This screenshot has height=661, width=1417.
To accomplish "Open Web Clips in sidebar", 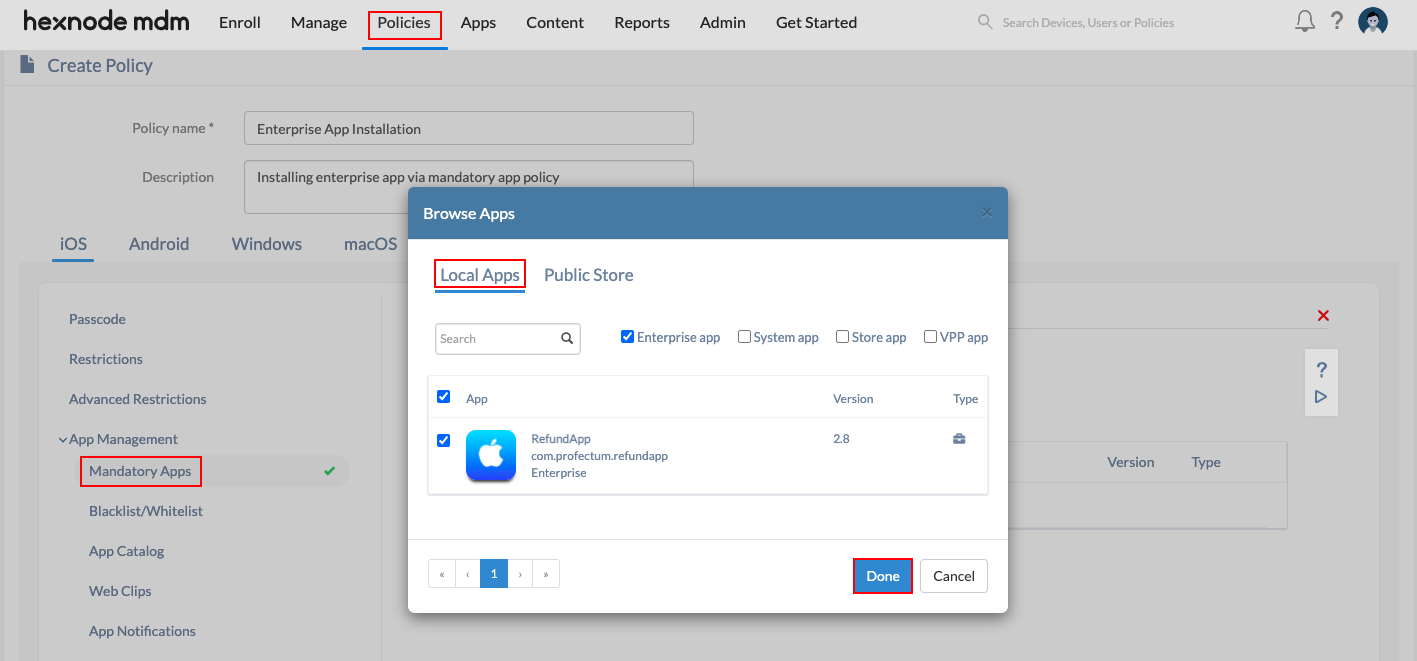I will click(120, 591).
